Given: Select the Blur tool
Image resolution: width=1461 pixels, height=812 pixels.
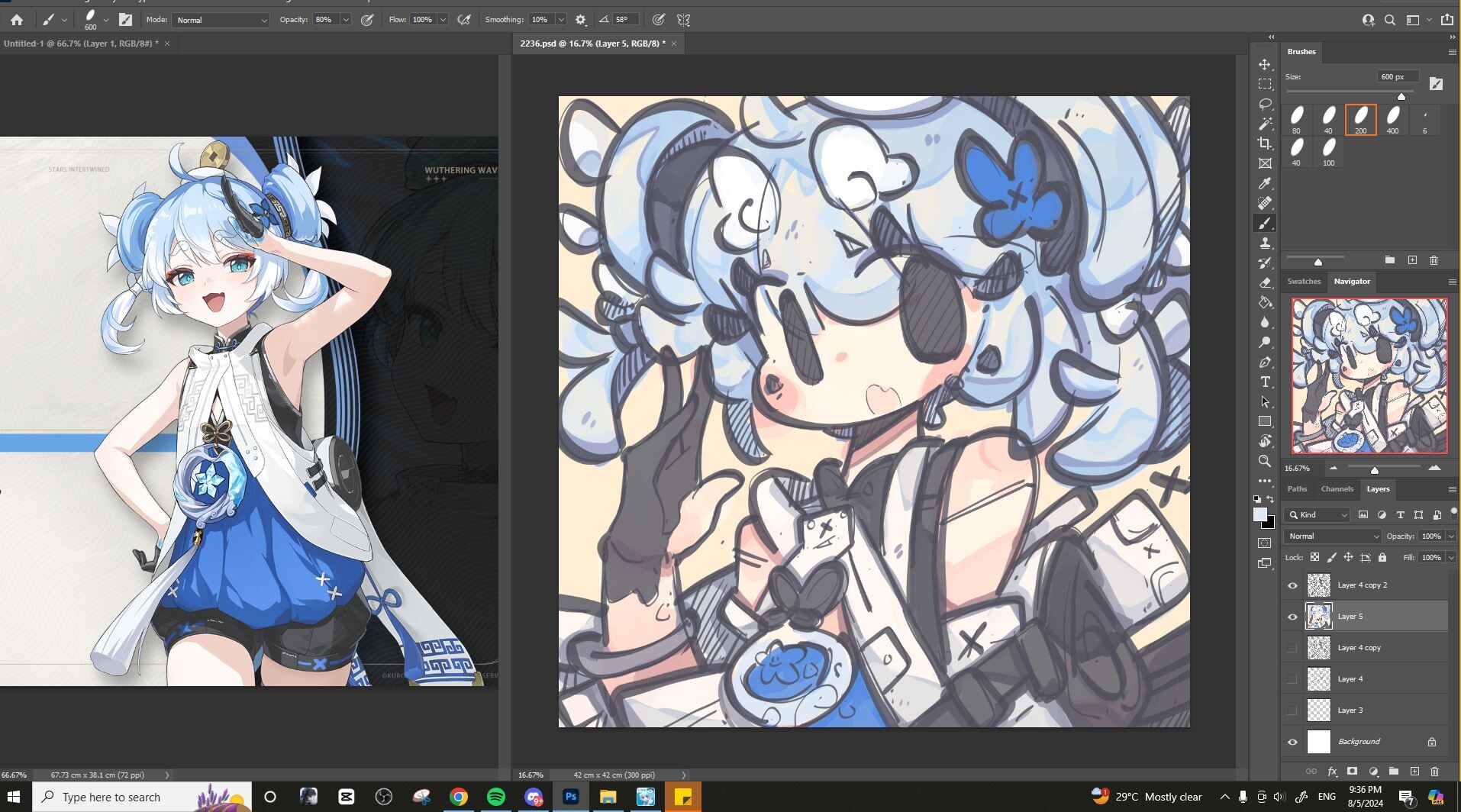Looking at the screenshot, I should point(1265,322).
